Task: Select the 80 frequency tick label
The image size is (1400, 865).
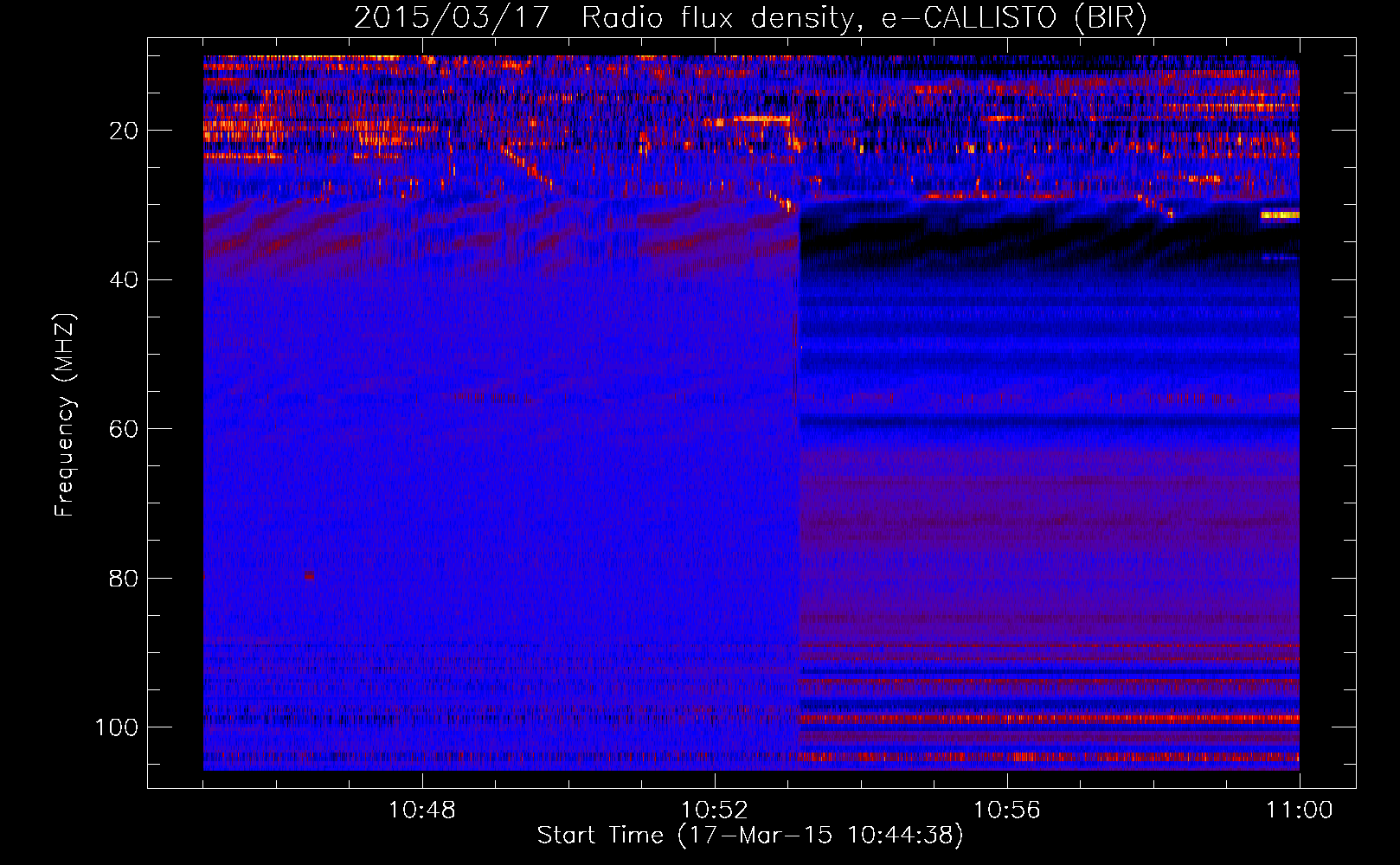Action: (125, 579)
